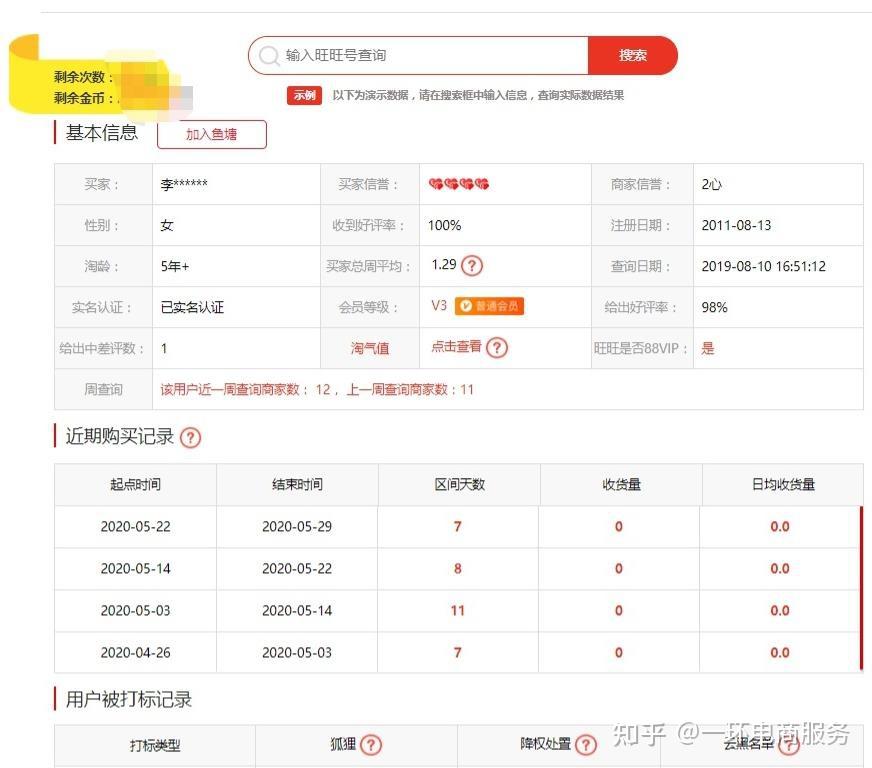Click the 起点时间 column header
This screenshot has height=768, width=872.
coord(135,484)
